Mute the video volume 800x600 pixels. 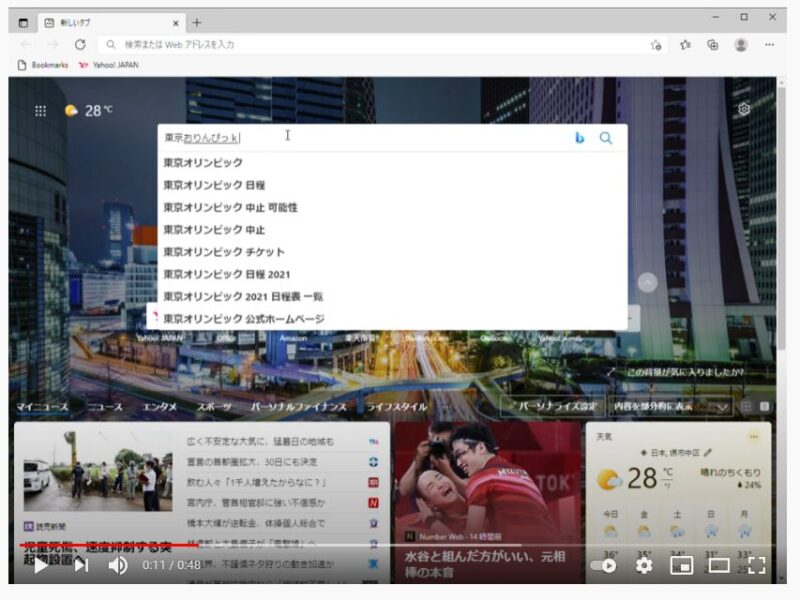tap(118, 565)
